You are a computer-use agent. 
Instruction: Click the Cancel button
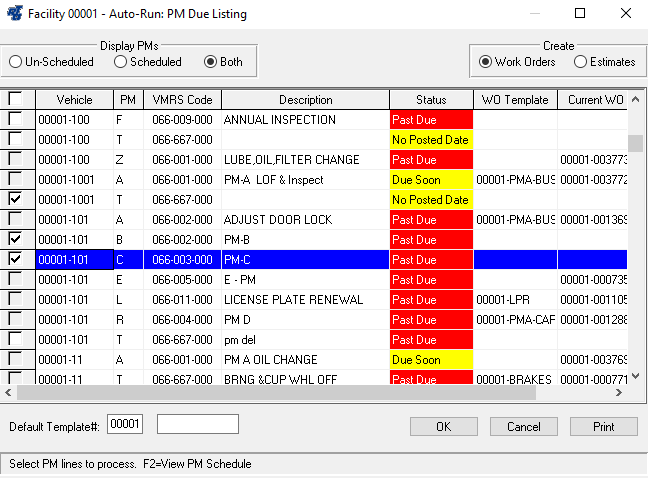pyautogui.click(x=524, y=427)
